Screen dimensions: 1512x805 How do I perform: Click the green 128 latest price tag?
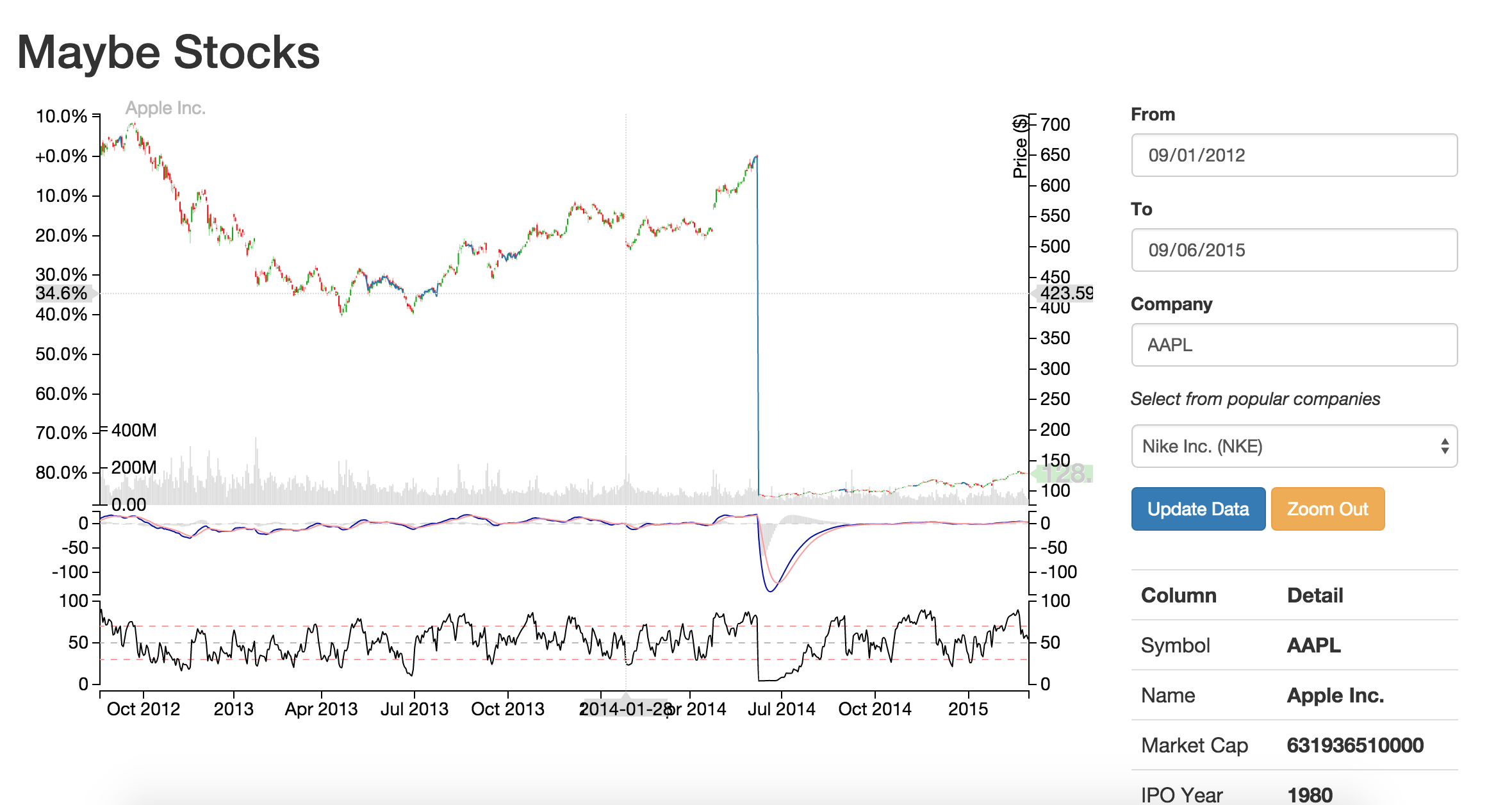1064,474
